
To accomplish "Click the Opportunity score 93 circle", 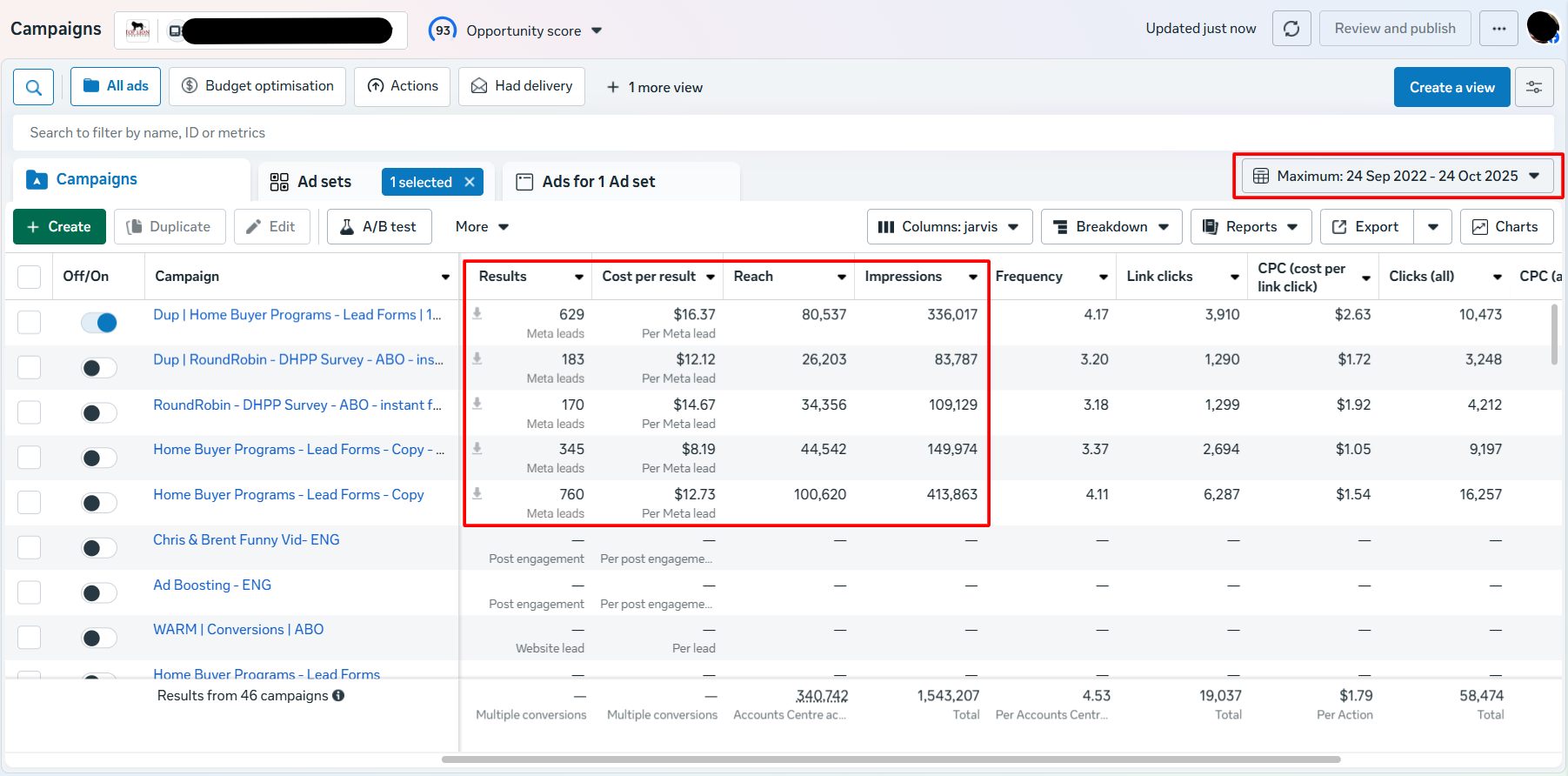I will (x=443, y=30).
